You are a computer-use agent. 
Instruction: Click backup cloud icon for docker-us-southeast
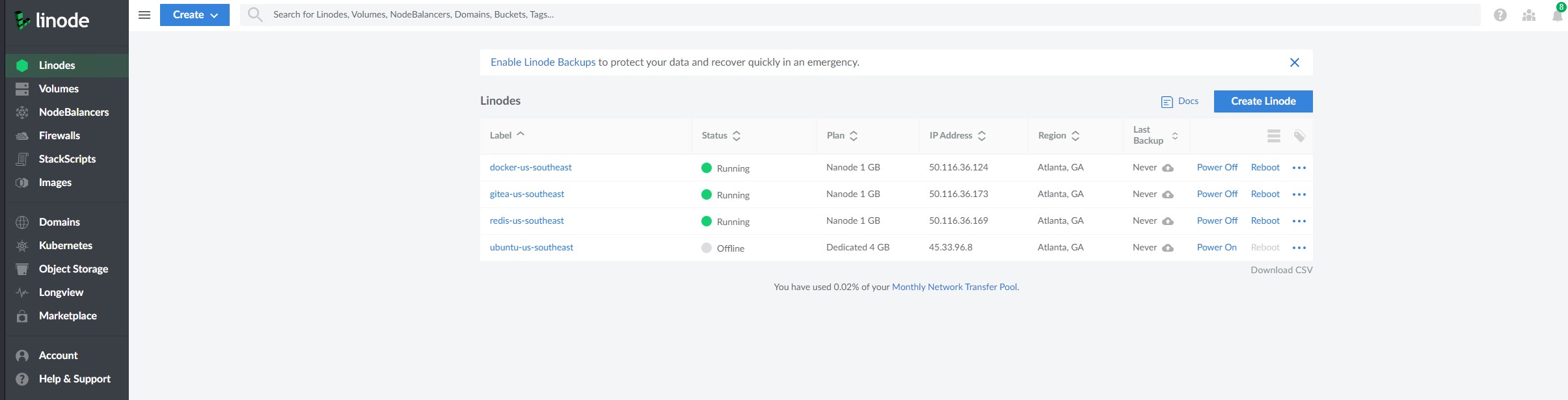pos(1168,168)
